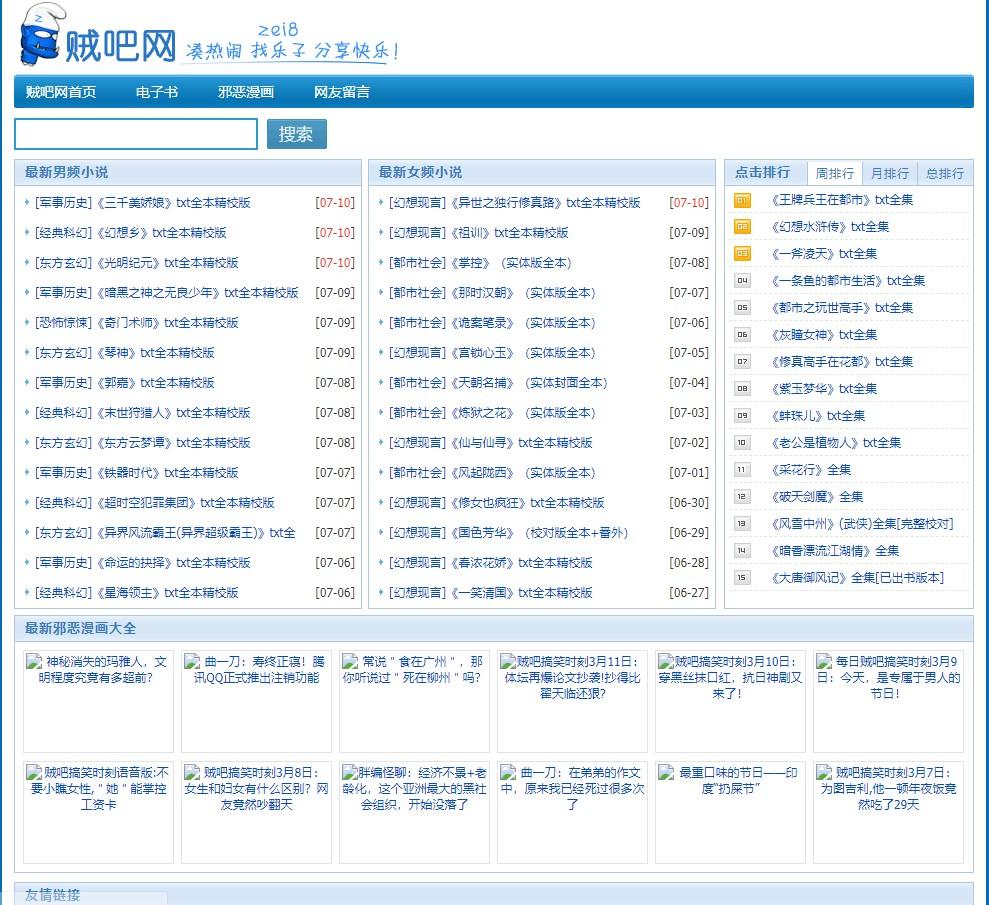Open the 电子书 navigation menu item

[x=157, y=92]
